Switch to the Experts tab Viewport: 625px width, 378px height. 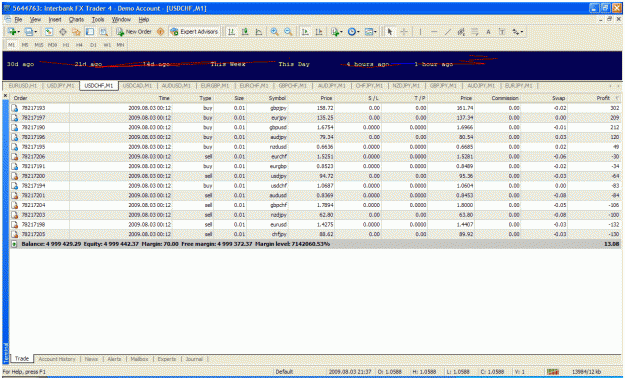pyautogui.click(x=167, y=359)
